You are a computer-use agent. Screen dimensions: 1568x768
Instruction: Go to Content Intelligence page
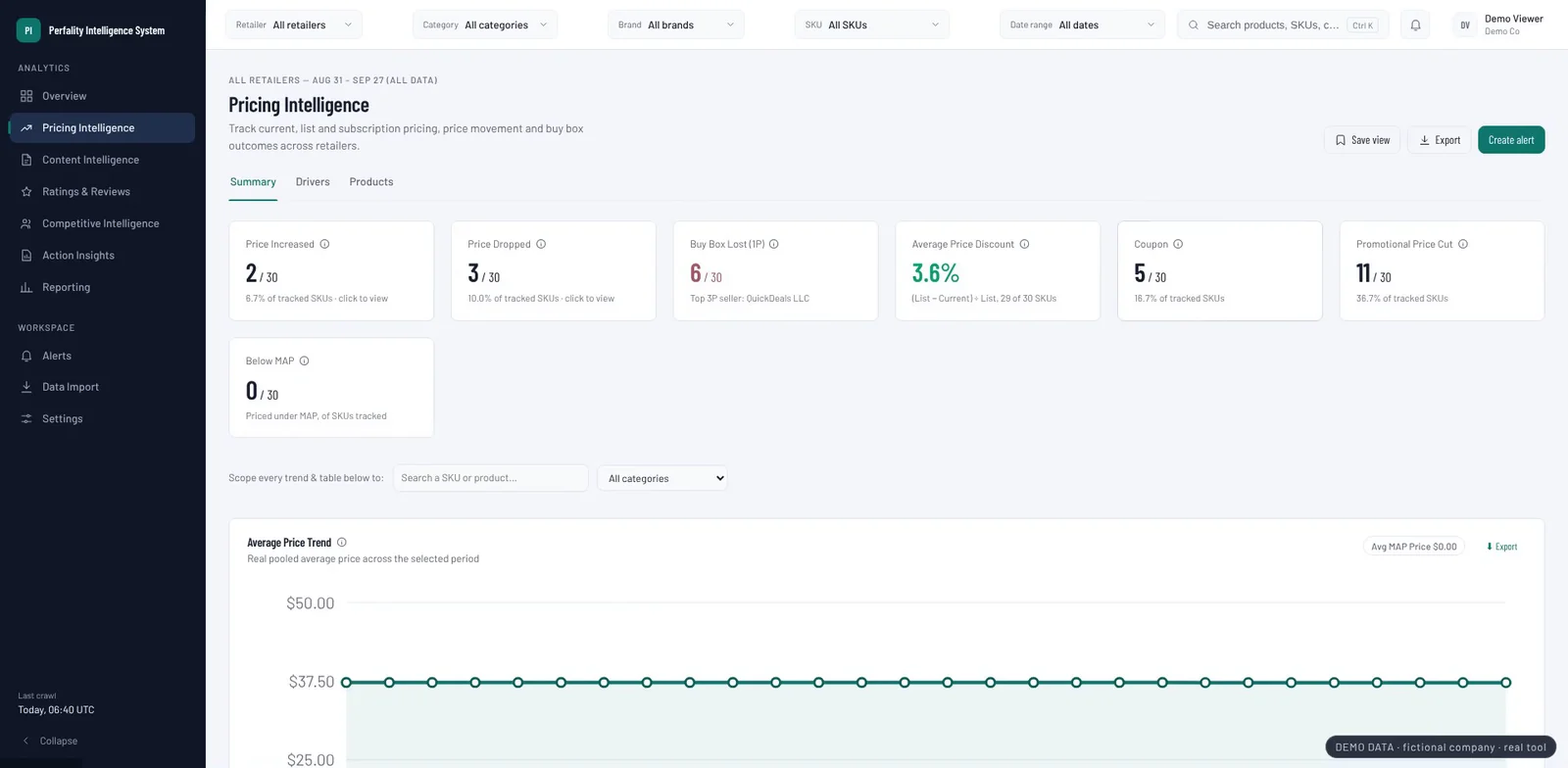tap(102, 160)
